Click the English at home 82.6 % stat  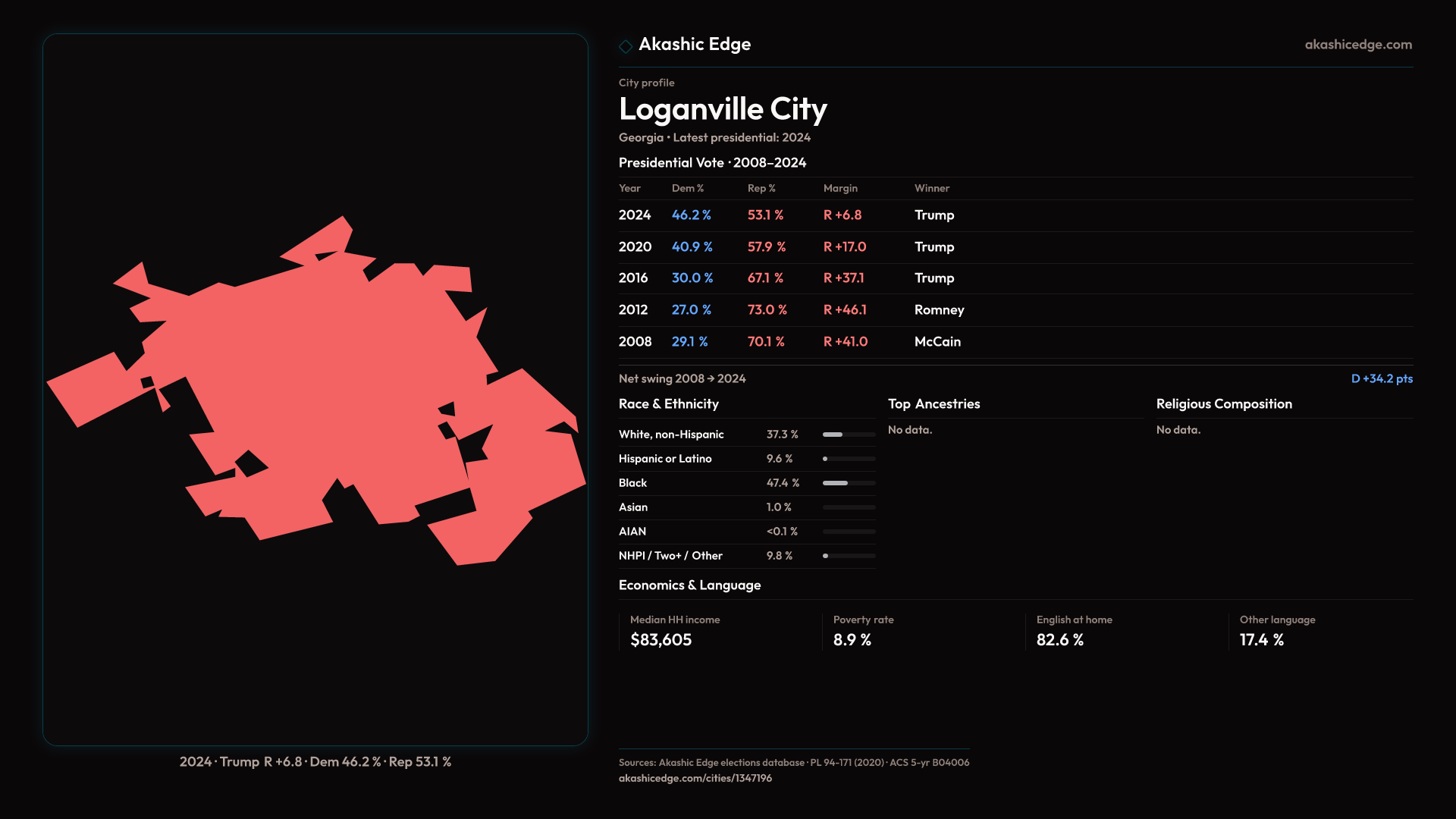pos(1059,640)
